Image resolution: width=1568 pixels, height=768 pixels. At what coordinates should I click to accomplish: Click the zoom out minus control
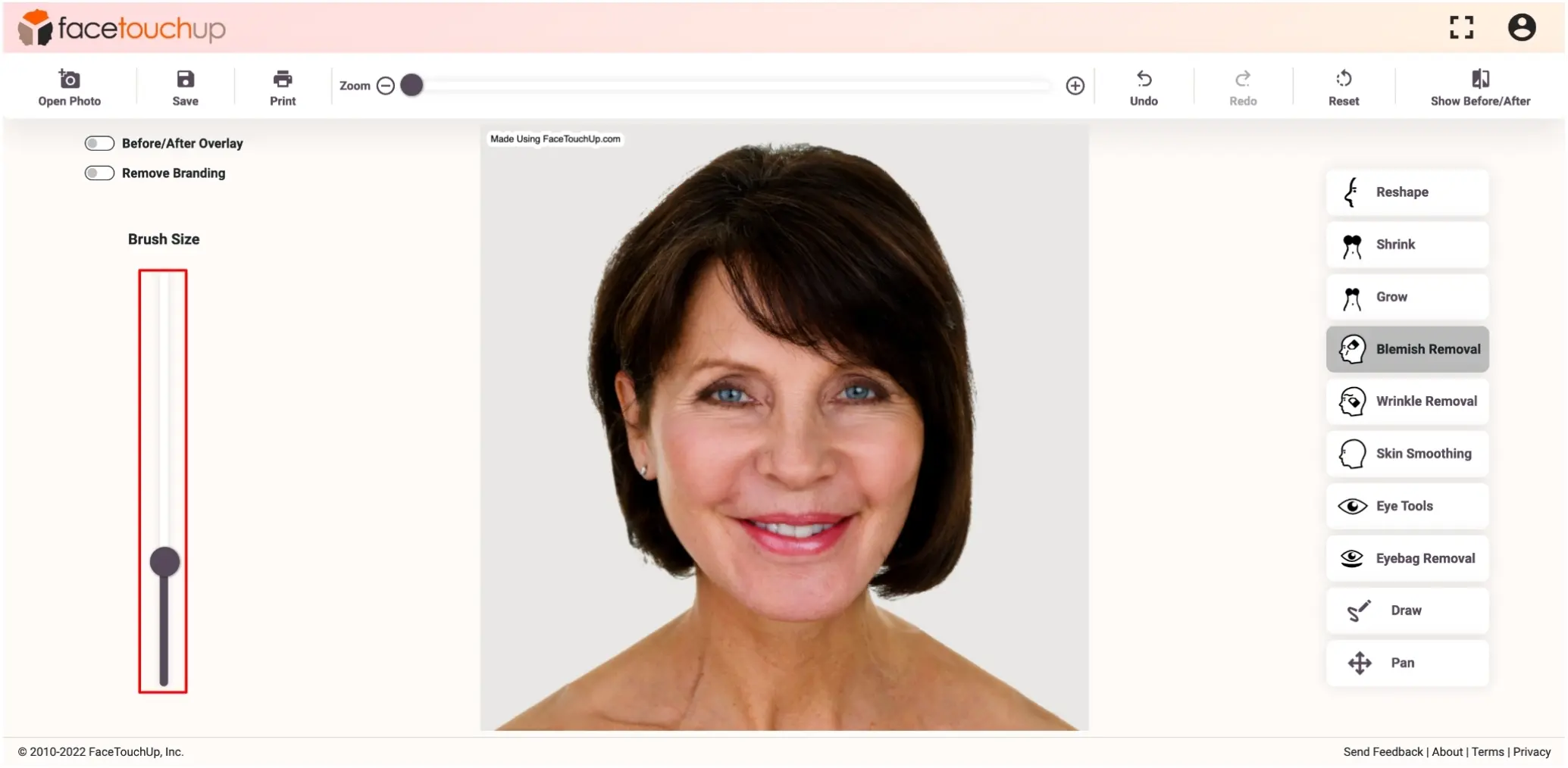coord(386,86)
